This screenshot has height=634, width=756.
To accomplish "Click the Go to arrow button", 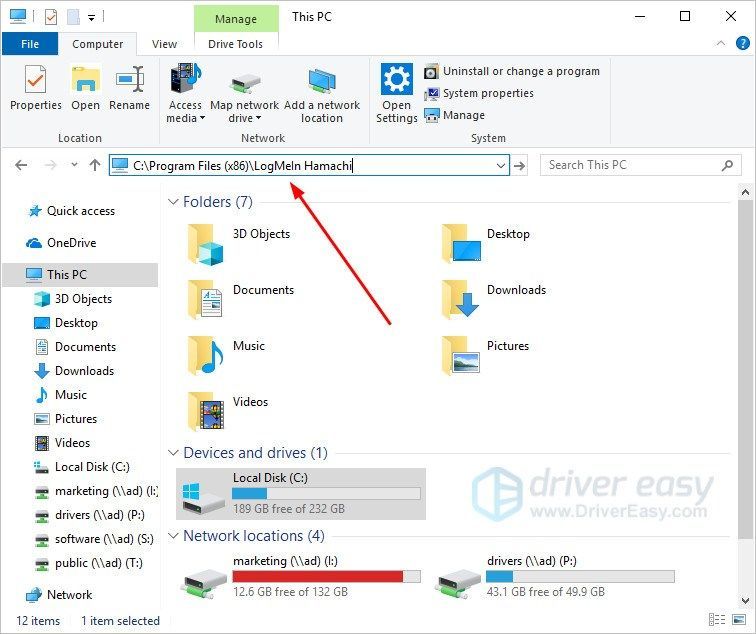I will [x=519, y=166].
